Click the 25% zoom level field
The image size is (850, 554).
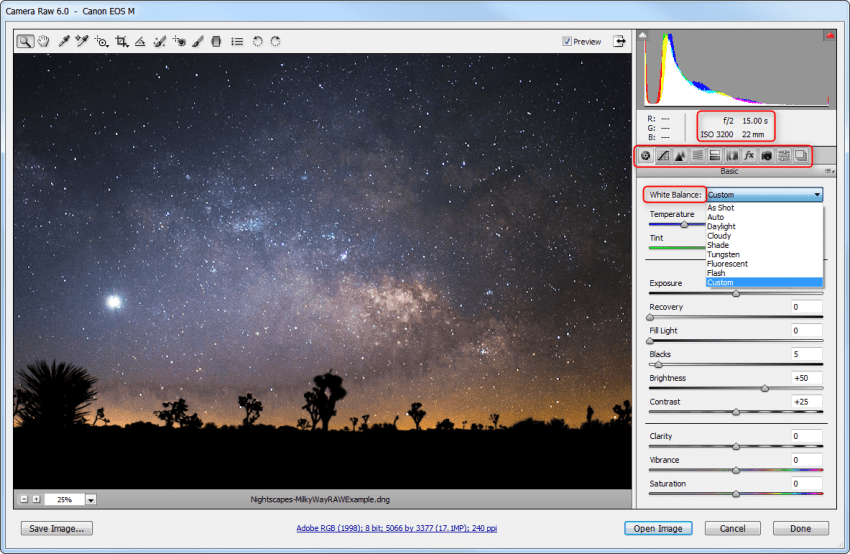click(x=65, y=499)
